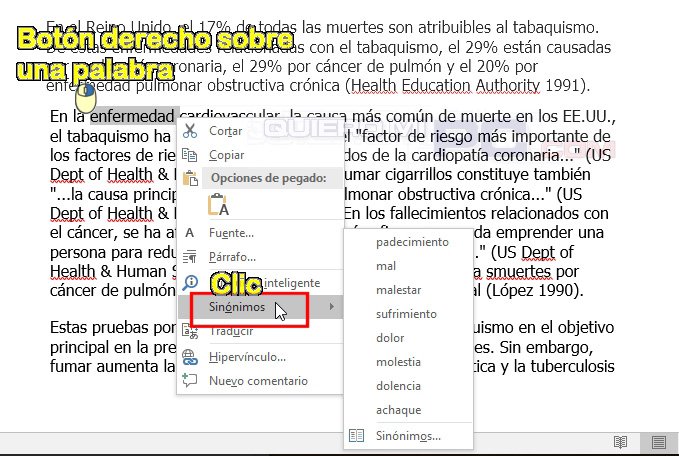This screenshot has width=679, height=456.
Task: Pick the synonym dolor
Action: point(408,338)
